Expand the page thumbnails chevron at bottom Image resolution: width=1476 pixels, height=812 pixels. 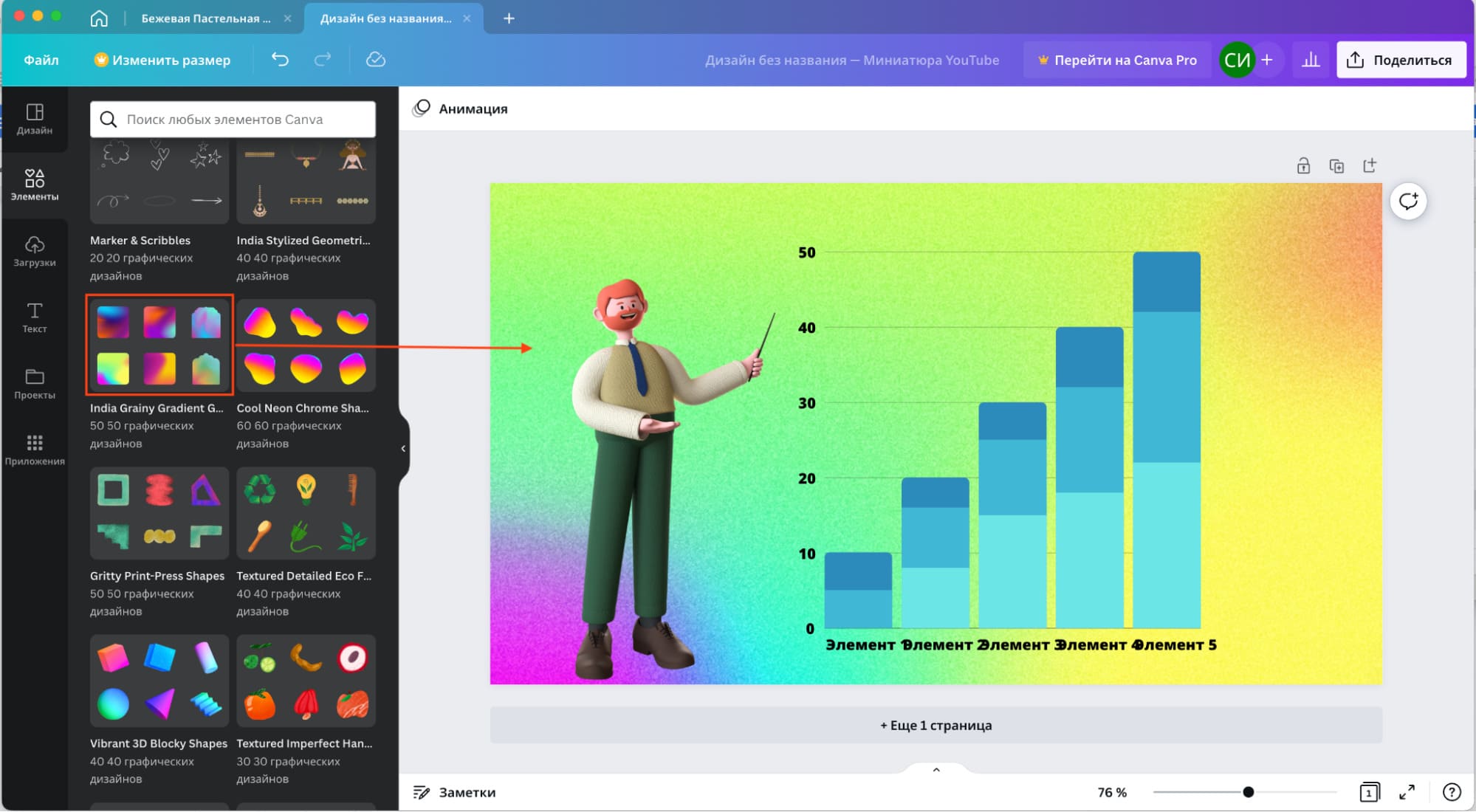[x=936, y=770]
